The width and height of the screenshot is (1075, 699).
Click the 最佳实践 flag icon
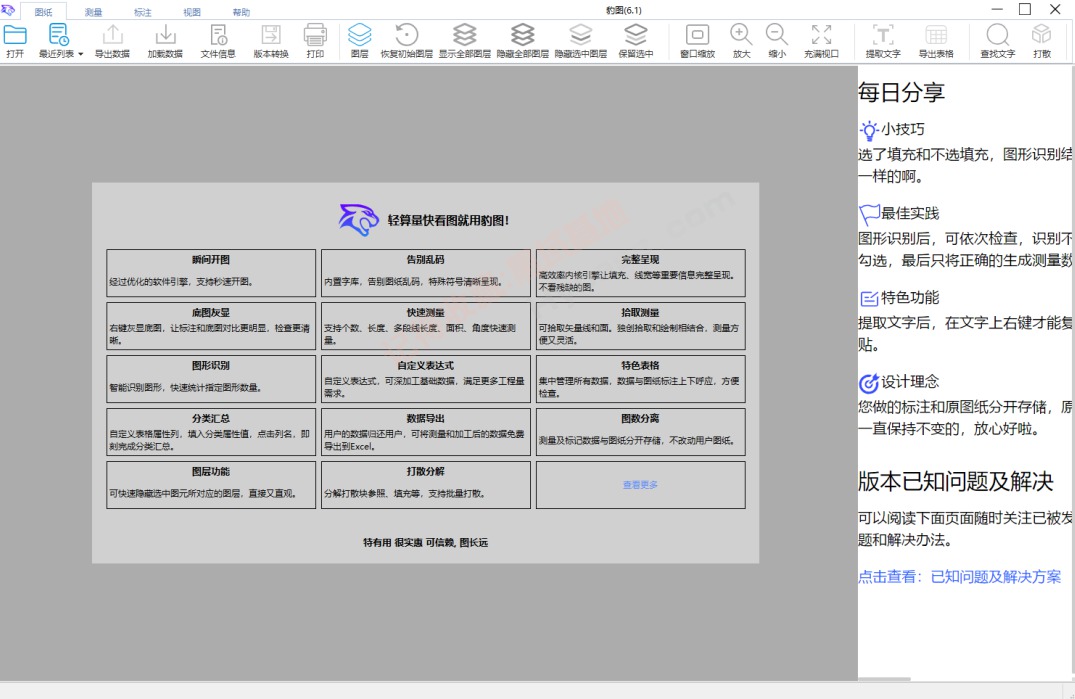(x=869, y=214)
